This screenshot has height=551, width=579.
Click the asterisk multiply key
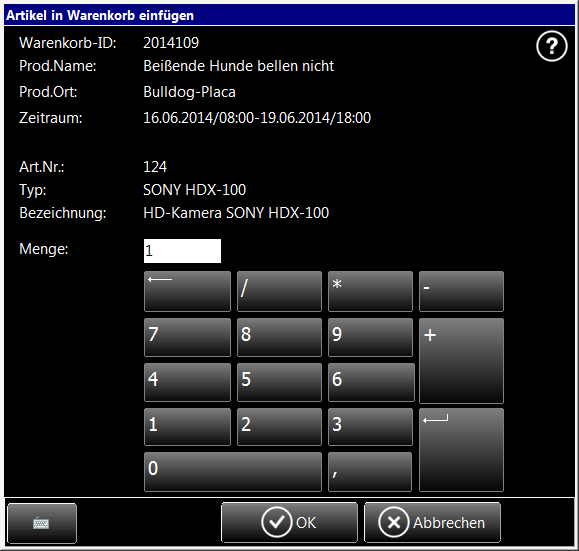pos(370,291)
